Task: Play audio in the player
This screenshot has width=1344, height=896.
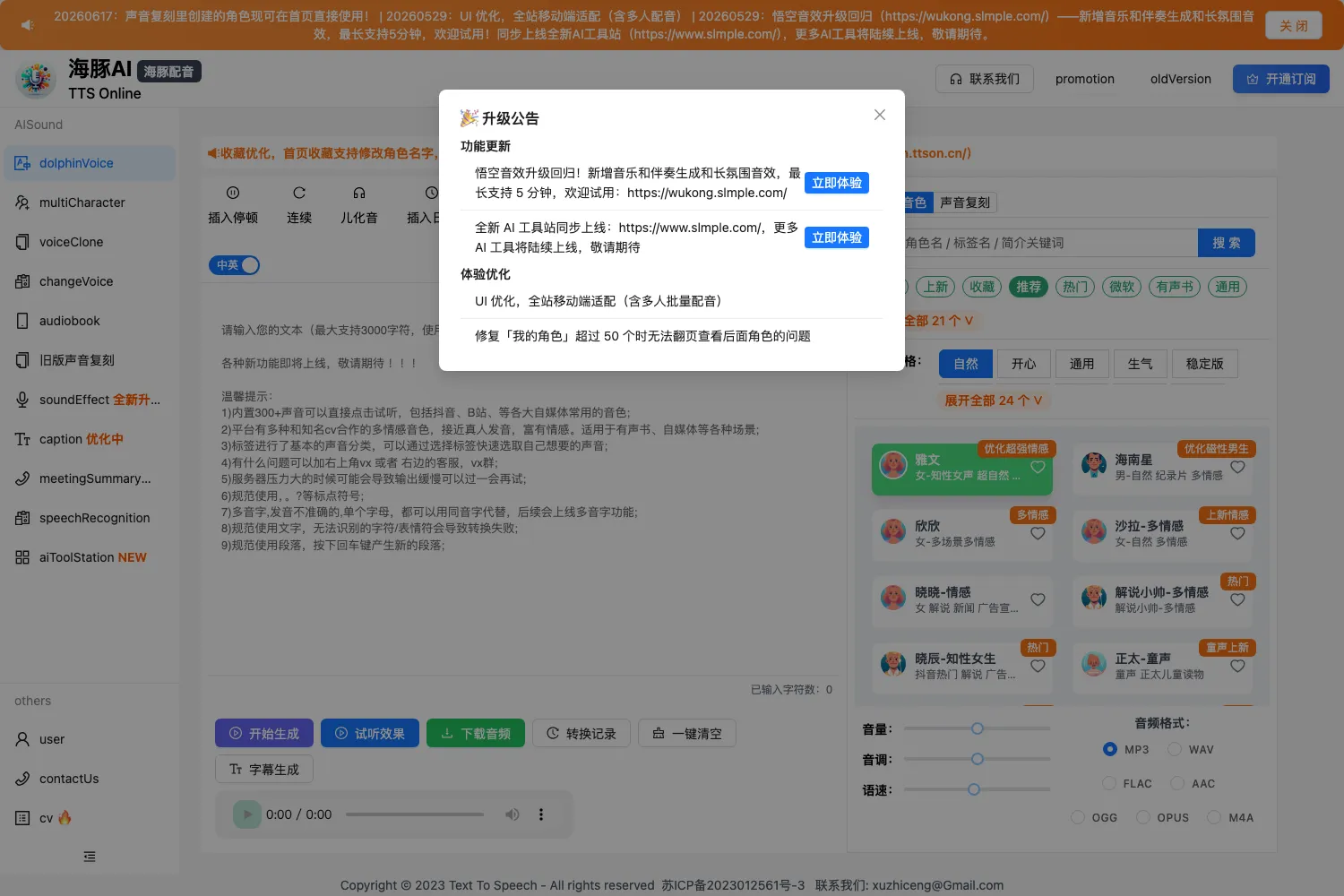Action: [x=247, y=814]
